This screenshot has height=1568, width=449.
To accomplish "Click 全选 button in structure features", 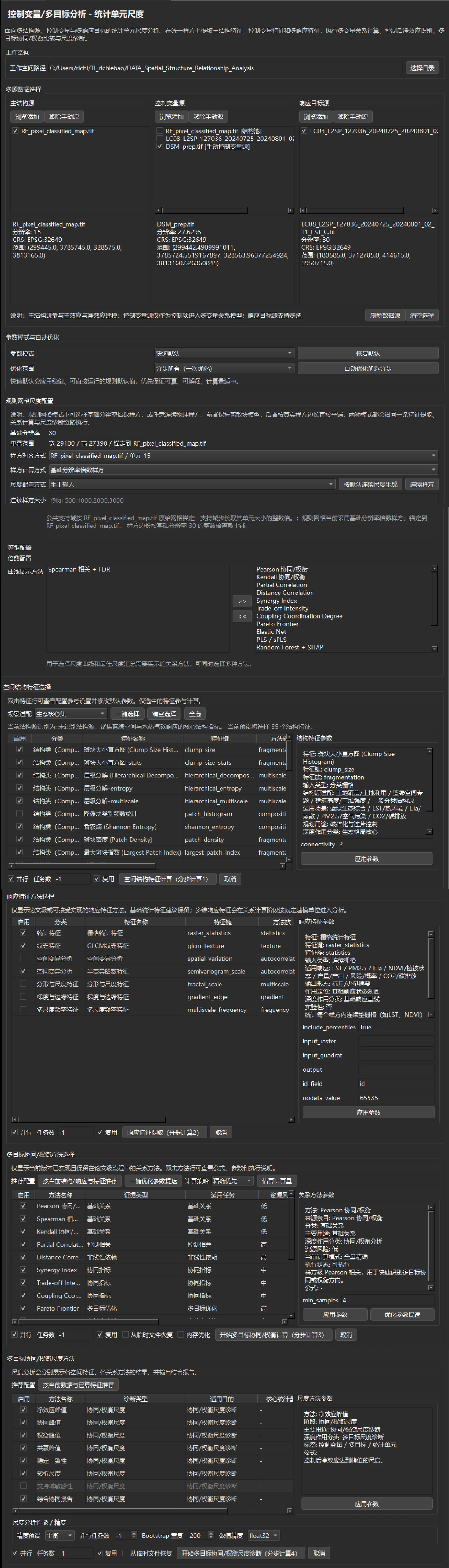I will (x=195, y=713).
